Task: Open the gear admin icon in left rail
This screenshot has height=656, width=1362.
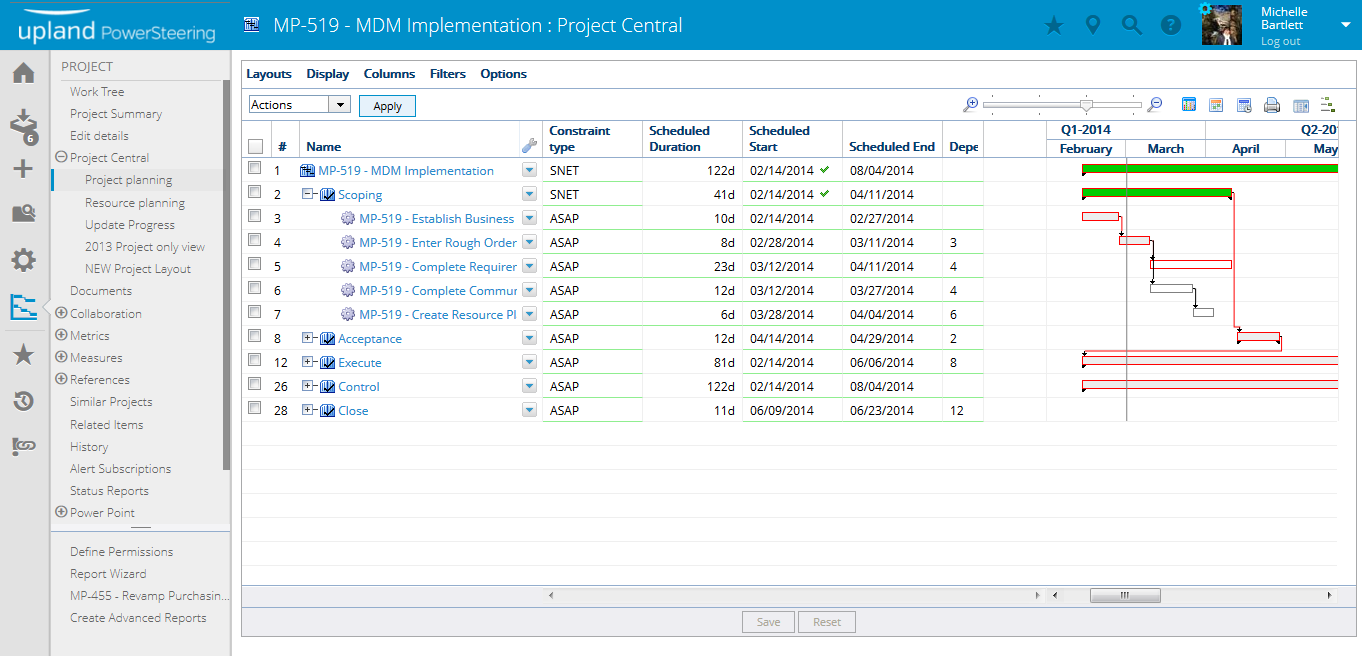Action: [24, 261]
